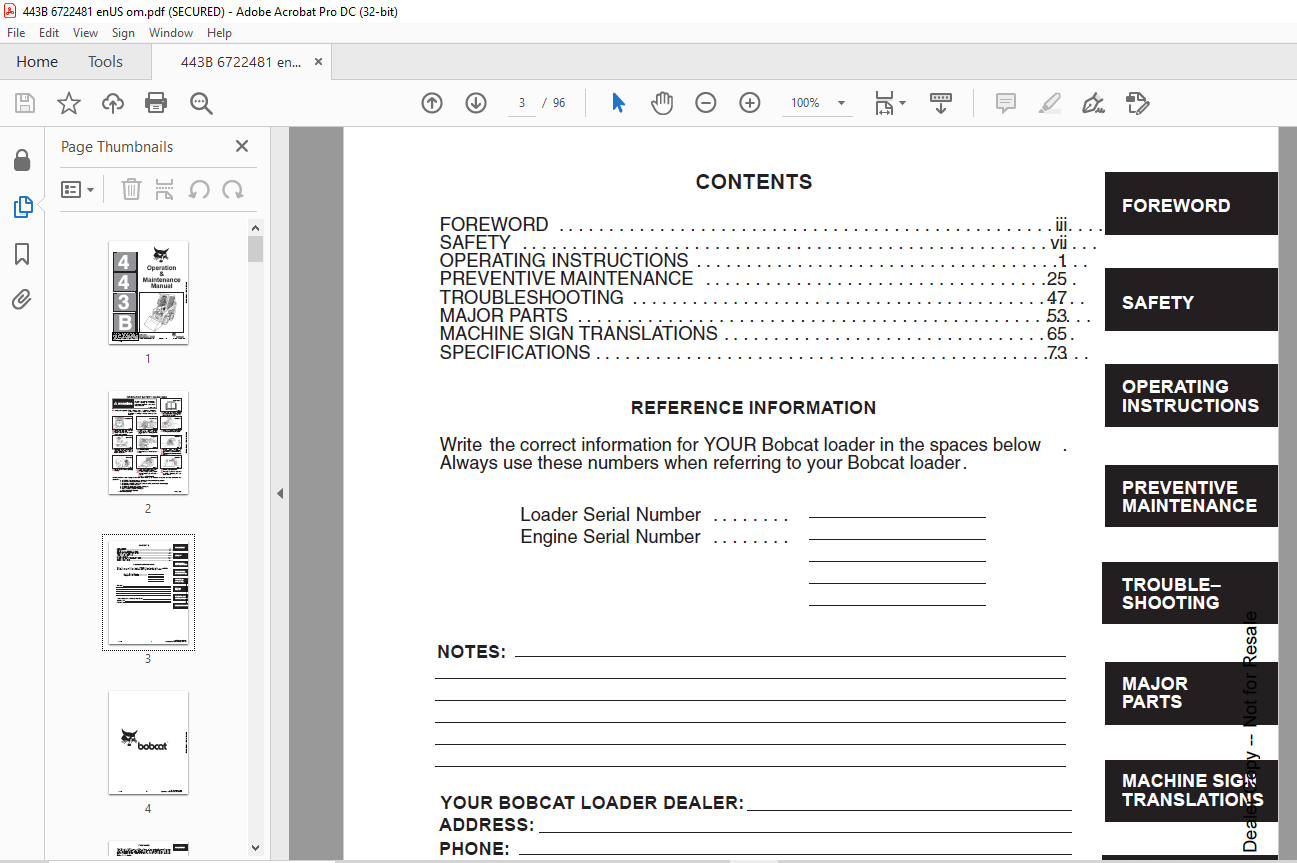This screenshot has height=863, width=1297.
Task: Click the MAJOR PARTS section tab
Action: [1191, 693]
